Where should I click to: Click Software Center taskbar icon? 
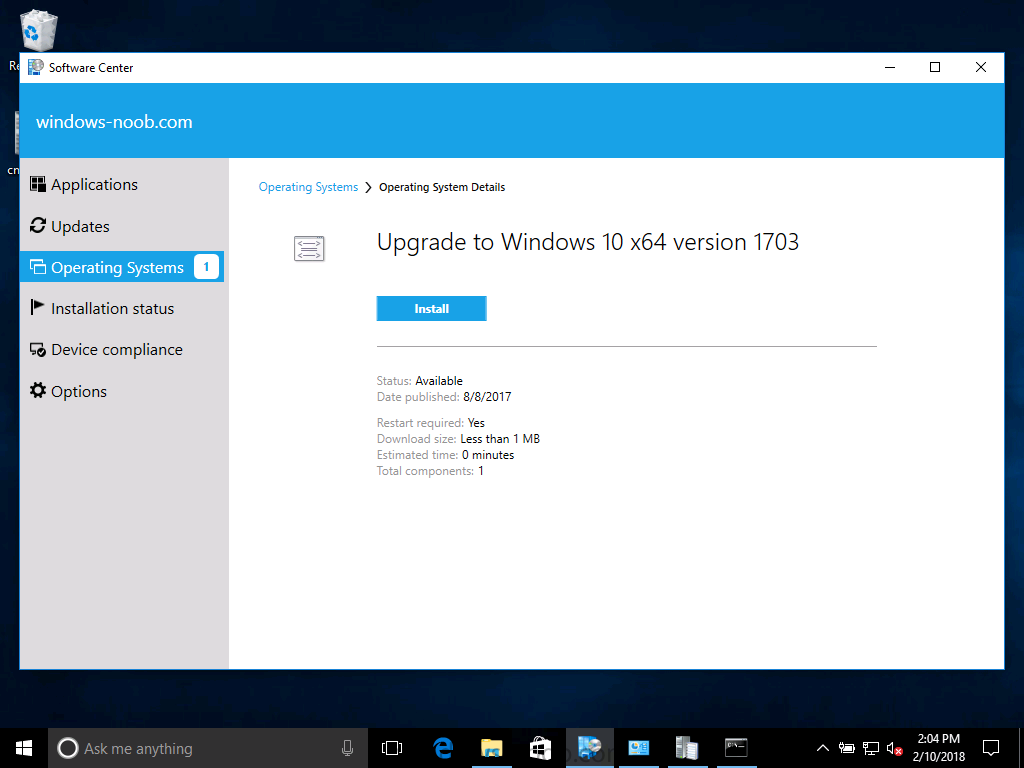click(x=590, y=748)
